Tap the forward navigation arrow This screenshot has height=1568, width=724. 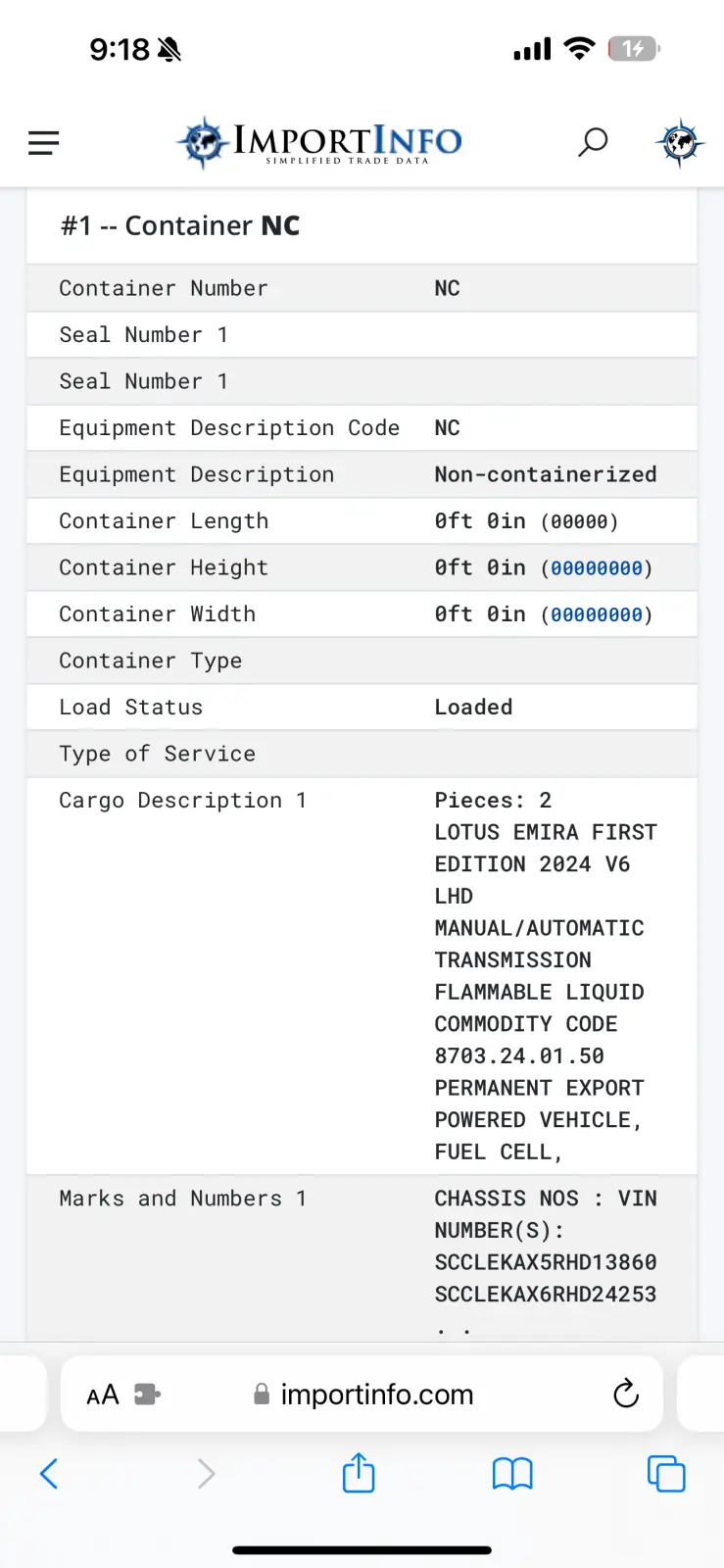coord(206,1473)
